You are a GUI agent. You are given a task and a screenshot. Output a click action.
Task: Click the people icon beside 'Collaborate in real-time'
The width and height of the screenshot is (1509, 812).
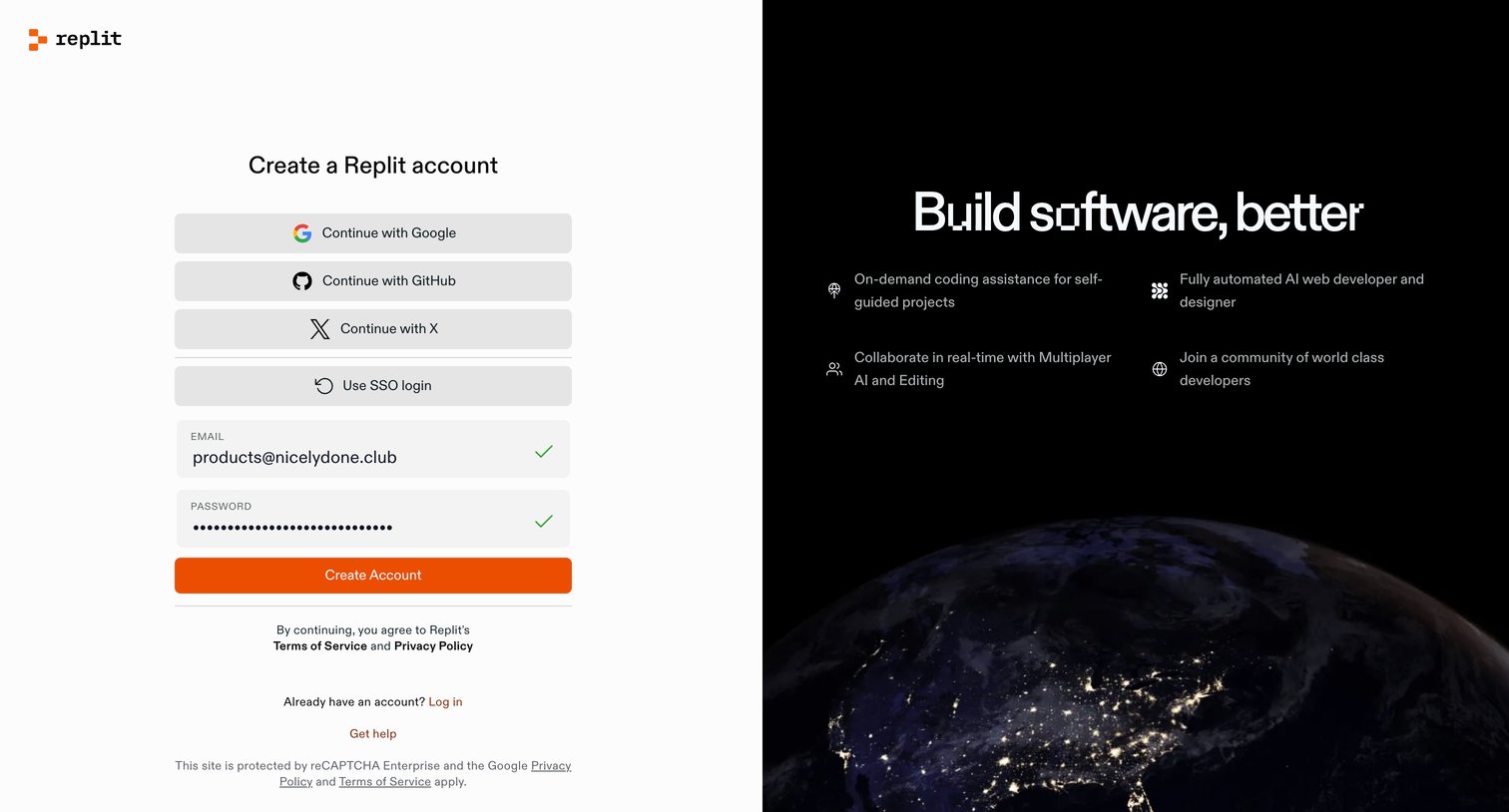click(x=834, y=369)
